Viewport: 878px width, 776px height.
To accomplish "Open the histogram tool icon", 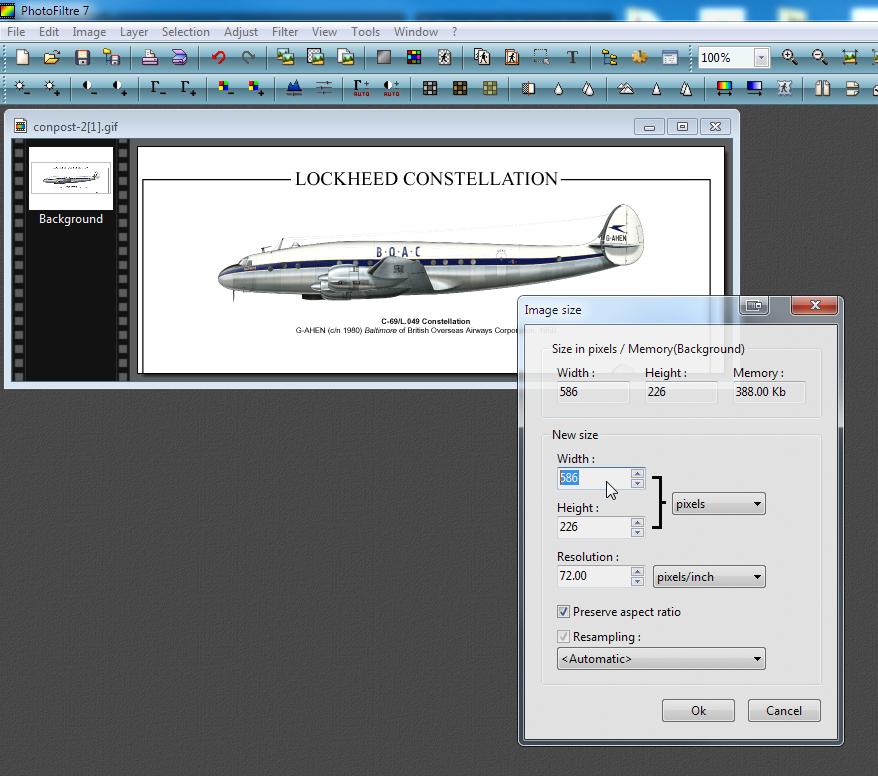I will [x=294, y=88].
